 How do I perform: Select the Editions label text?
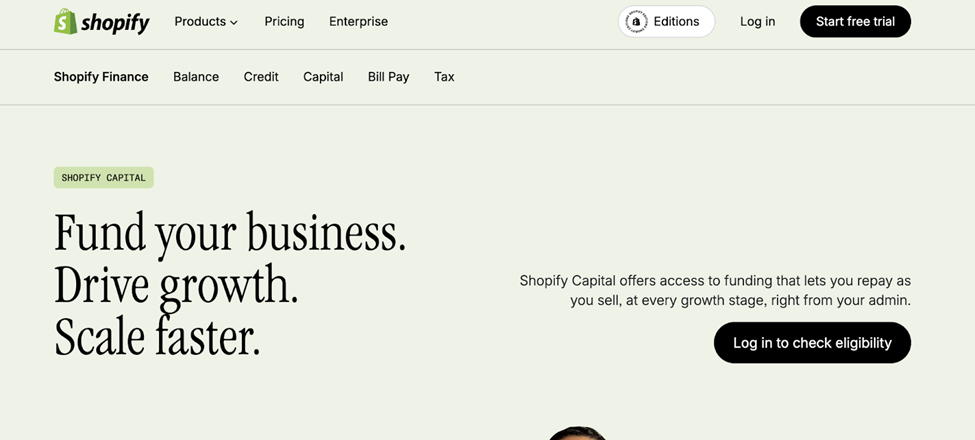(676, 21)
